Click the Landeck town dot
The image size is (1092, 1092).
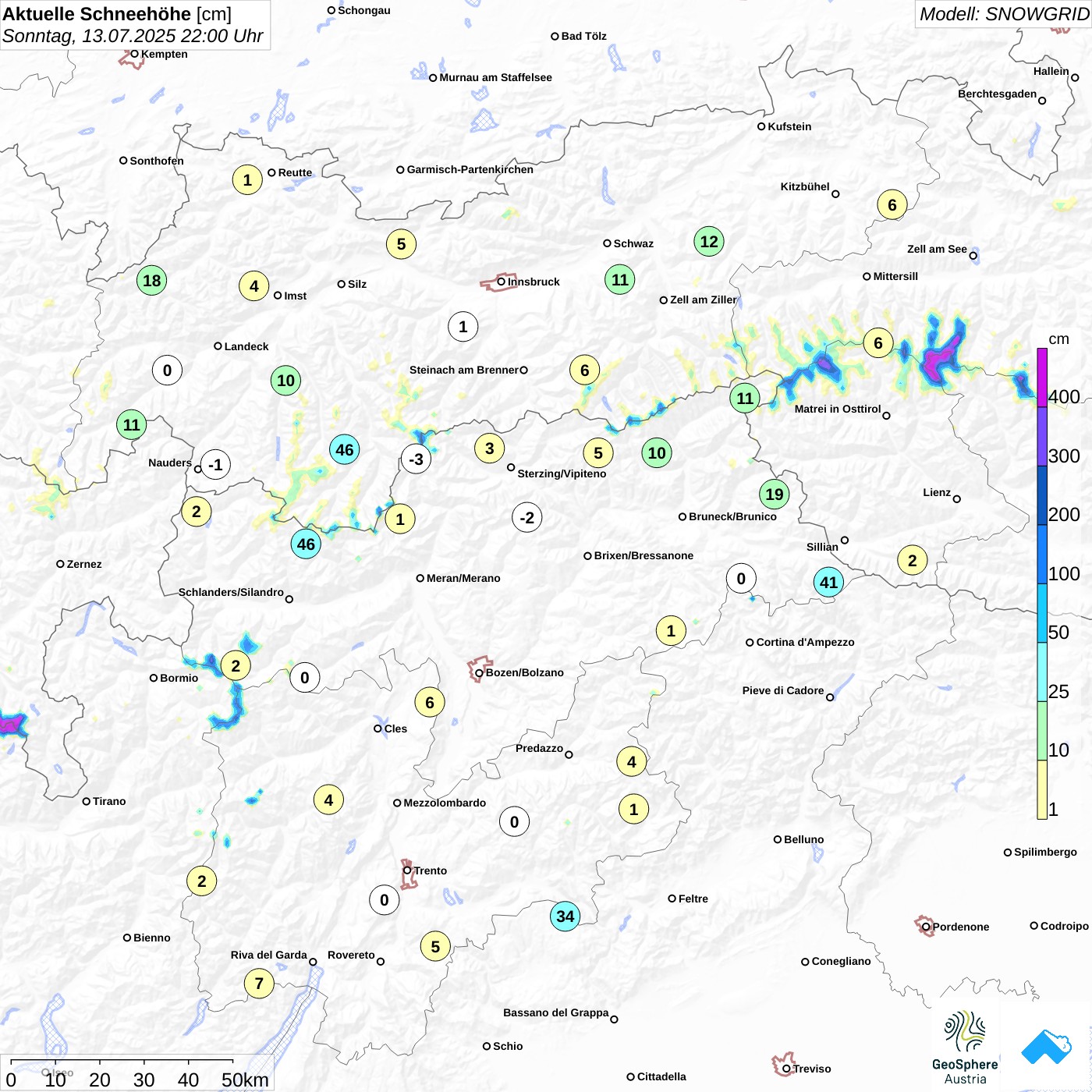pos(218,346)
